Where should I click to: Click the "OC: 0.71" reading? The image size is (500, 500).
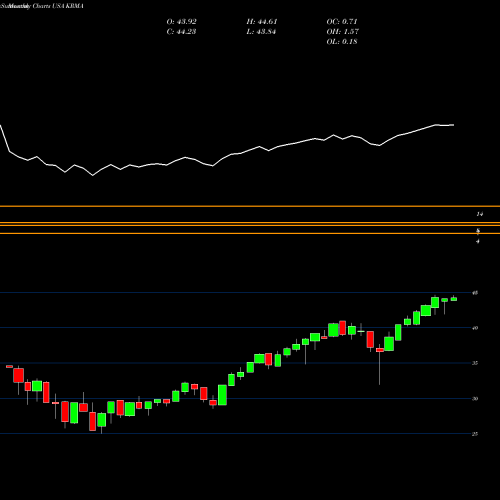pyautogui.click(x=342, y=22)
